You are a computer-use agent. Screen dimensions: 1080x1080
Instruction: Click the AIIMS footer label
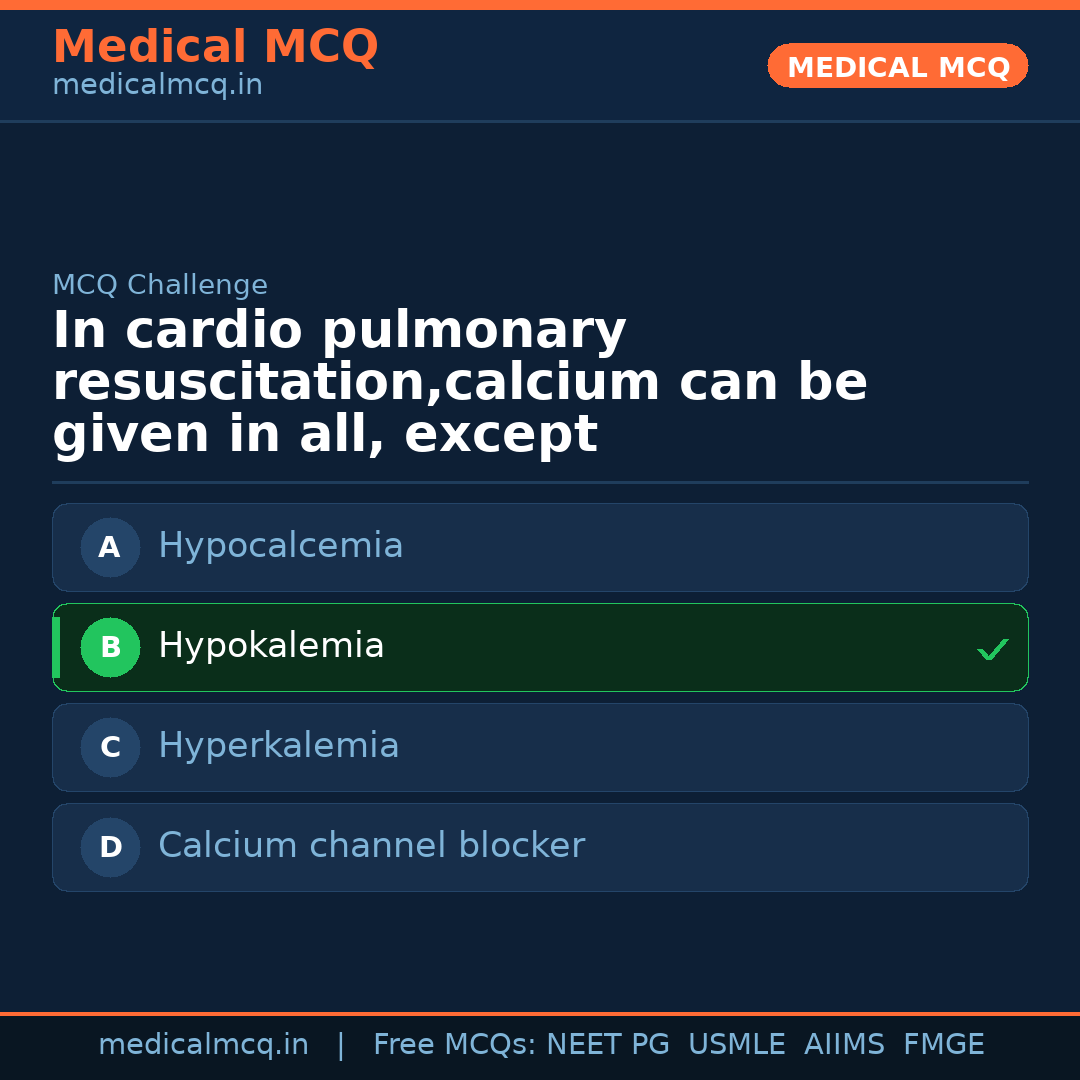(844, 1045)
